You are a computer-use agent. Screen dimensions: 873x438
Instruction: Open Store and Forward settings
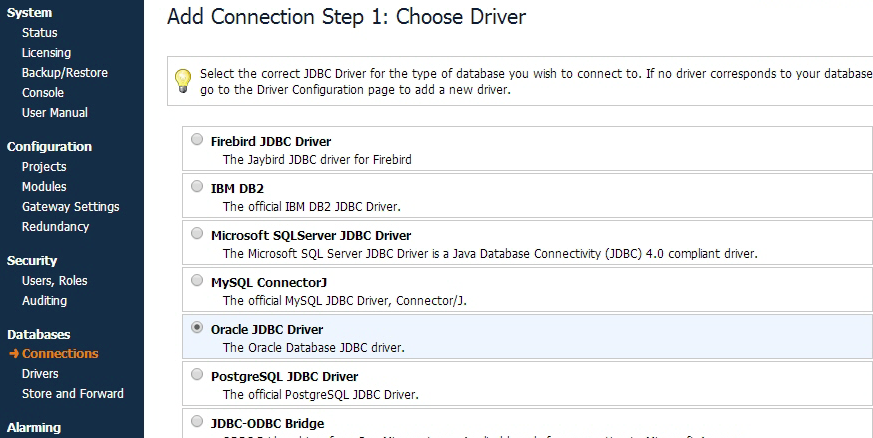point(73,393)
